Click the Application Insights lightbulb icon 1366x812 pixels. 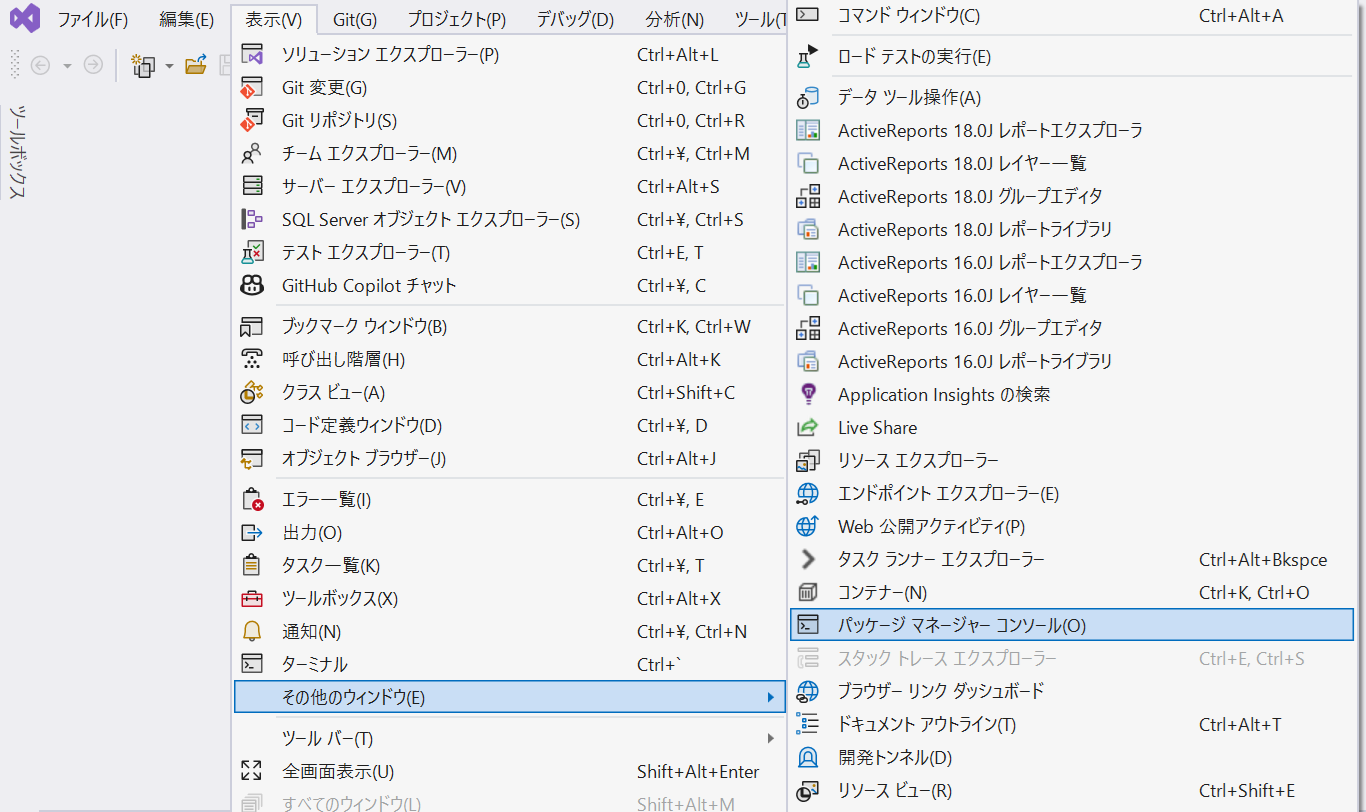pyautogui.click(x=807, y=395)
